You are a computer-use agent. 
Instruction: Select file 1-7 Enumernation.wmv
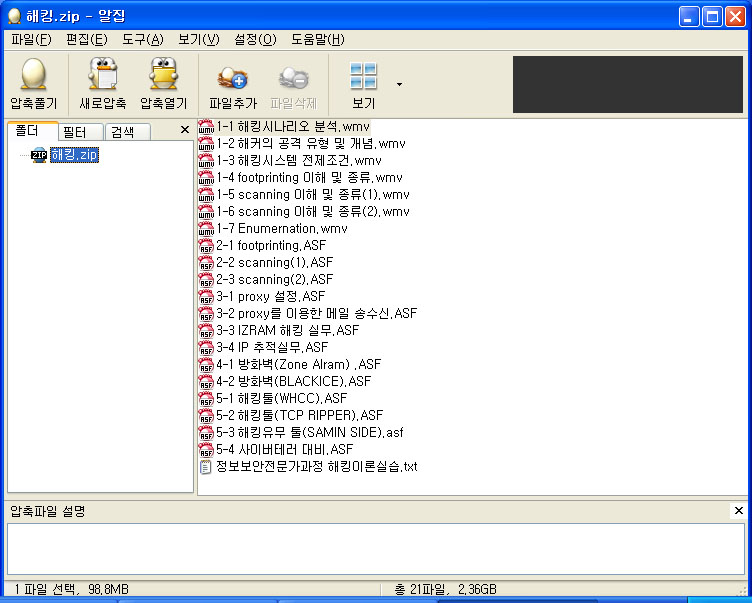point(282,229)
